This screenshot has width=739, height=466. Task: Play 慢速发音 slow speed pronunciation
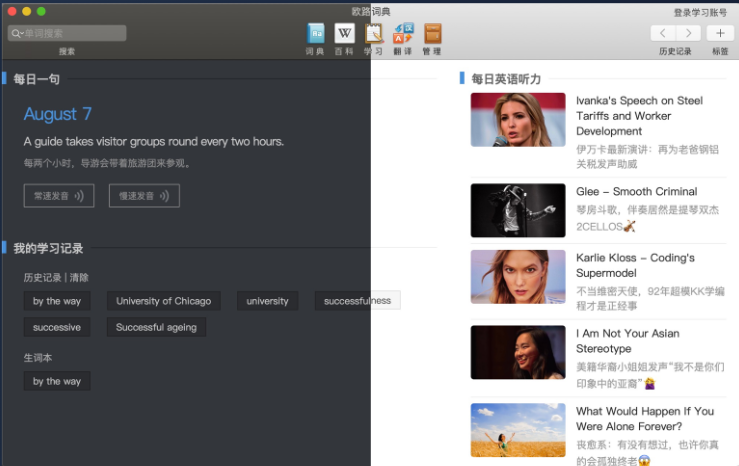coord(144,196)
